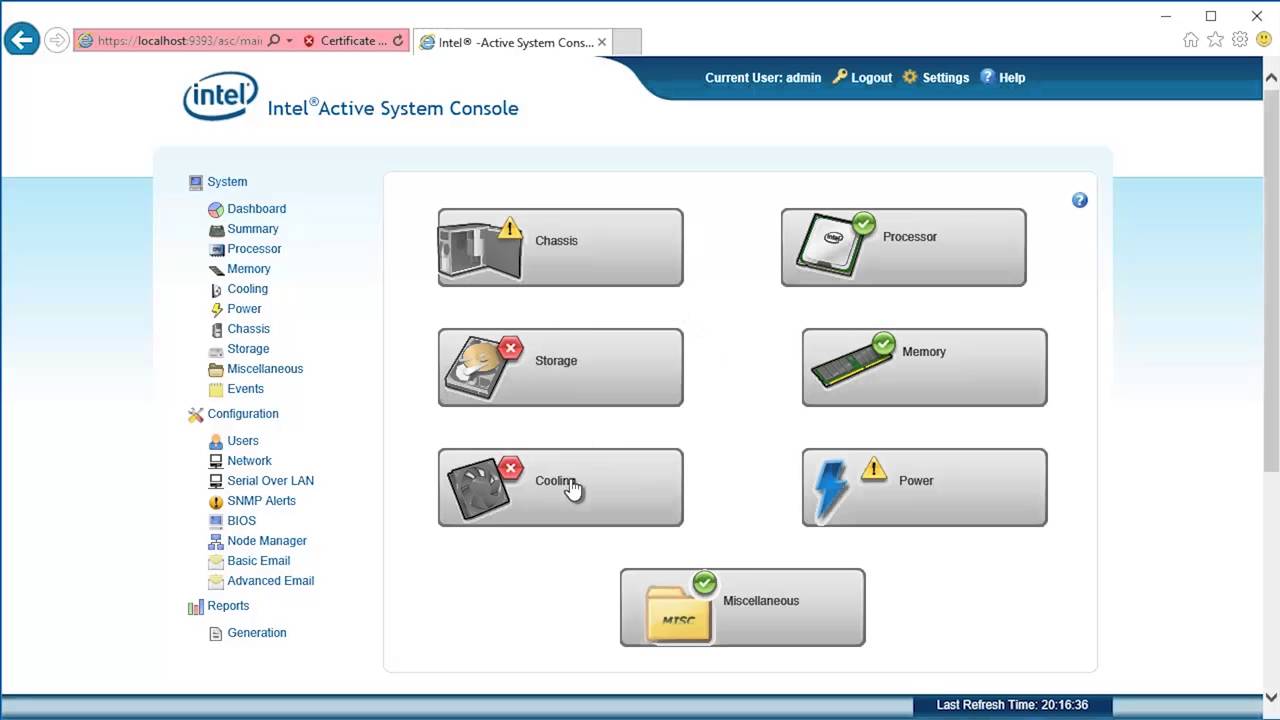
Task: Click the browser back arrow button
Action: 21,40
